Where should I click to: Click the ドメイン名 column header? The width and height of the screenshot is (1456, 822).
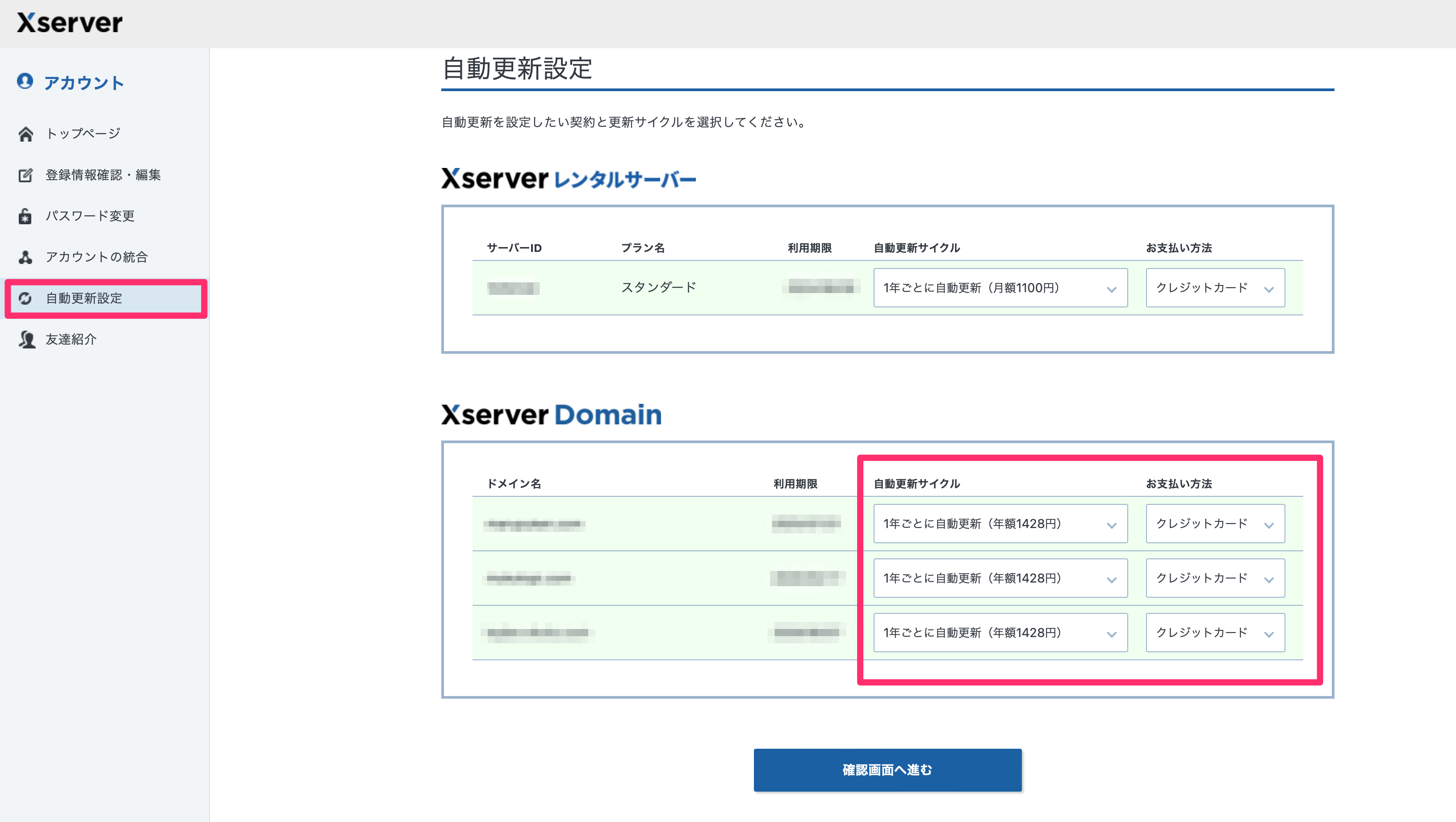coord(514,483)
